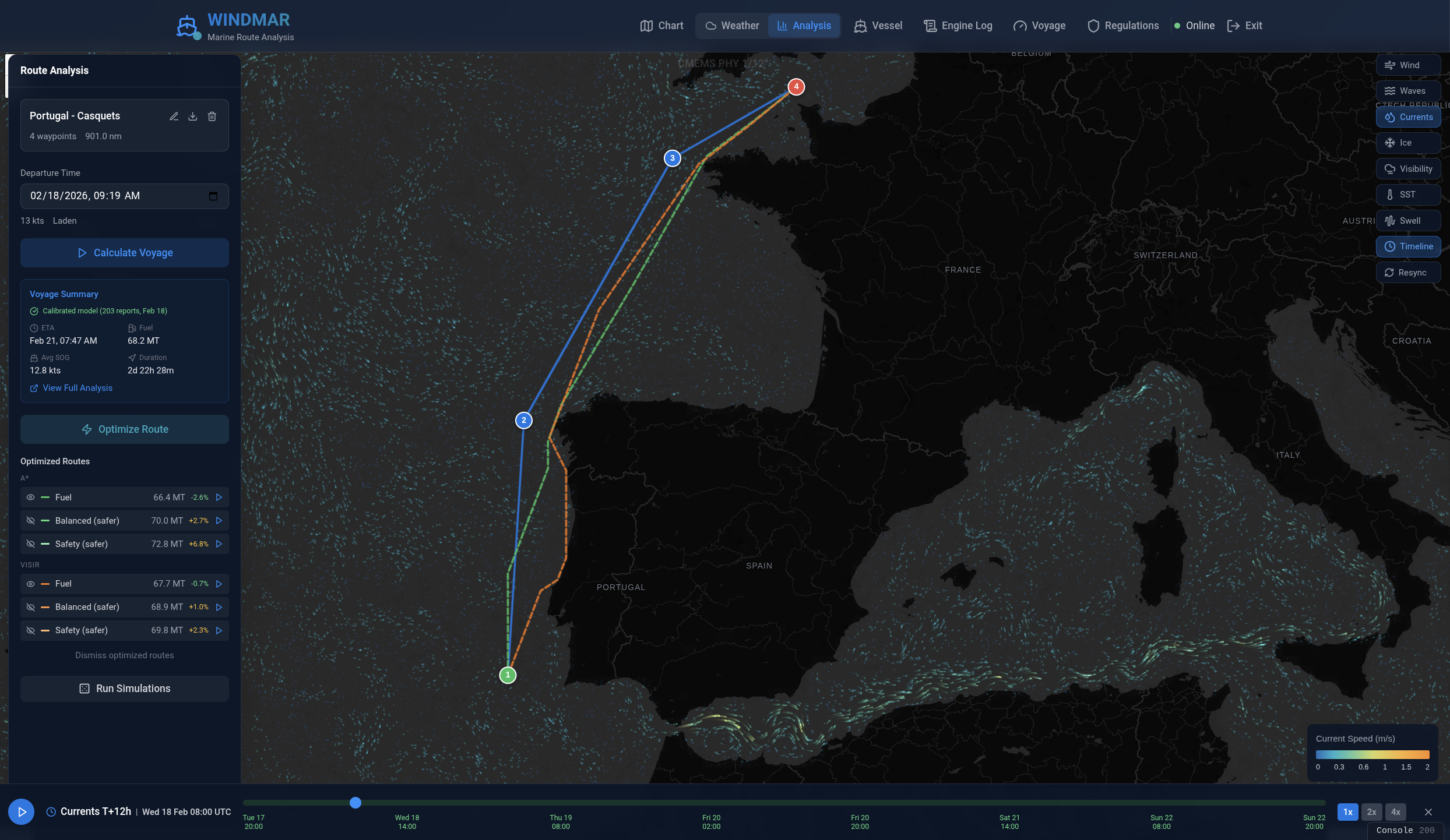Click the WINDMAR ship logo

[x=187, y=27]
